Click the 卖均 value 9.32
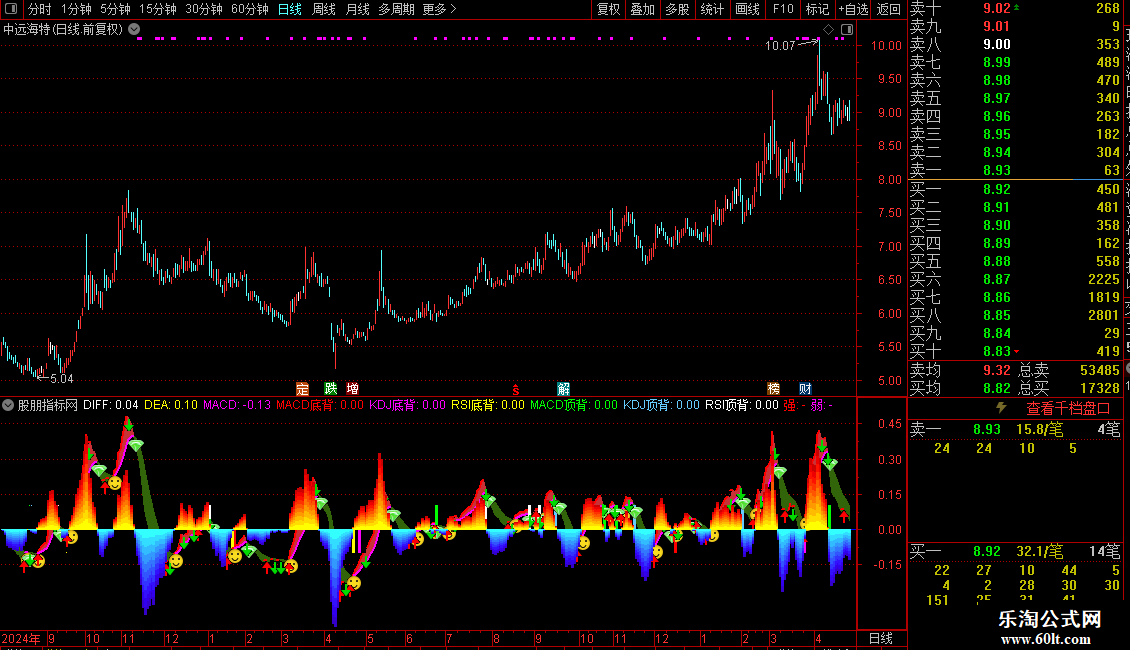 coord(997,370)
